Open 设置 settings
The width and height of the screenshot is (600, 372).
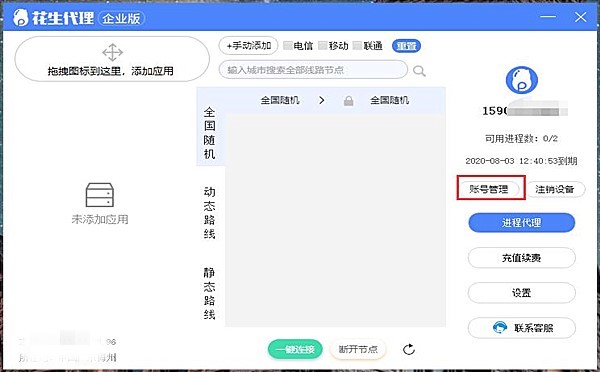click(522, 293)
